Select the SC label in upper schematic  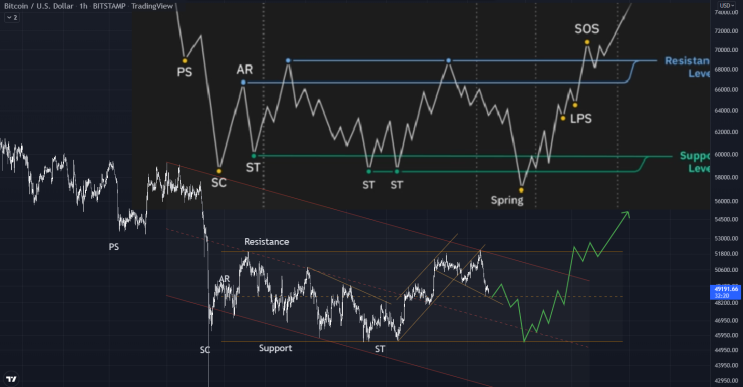(x=218, y=183)
